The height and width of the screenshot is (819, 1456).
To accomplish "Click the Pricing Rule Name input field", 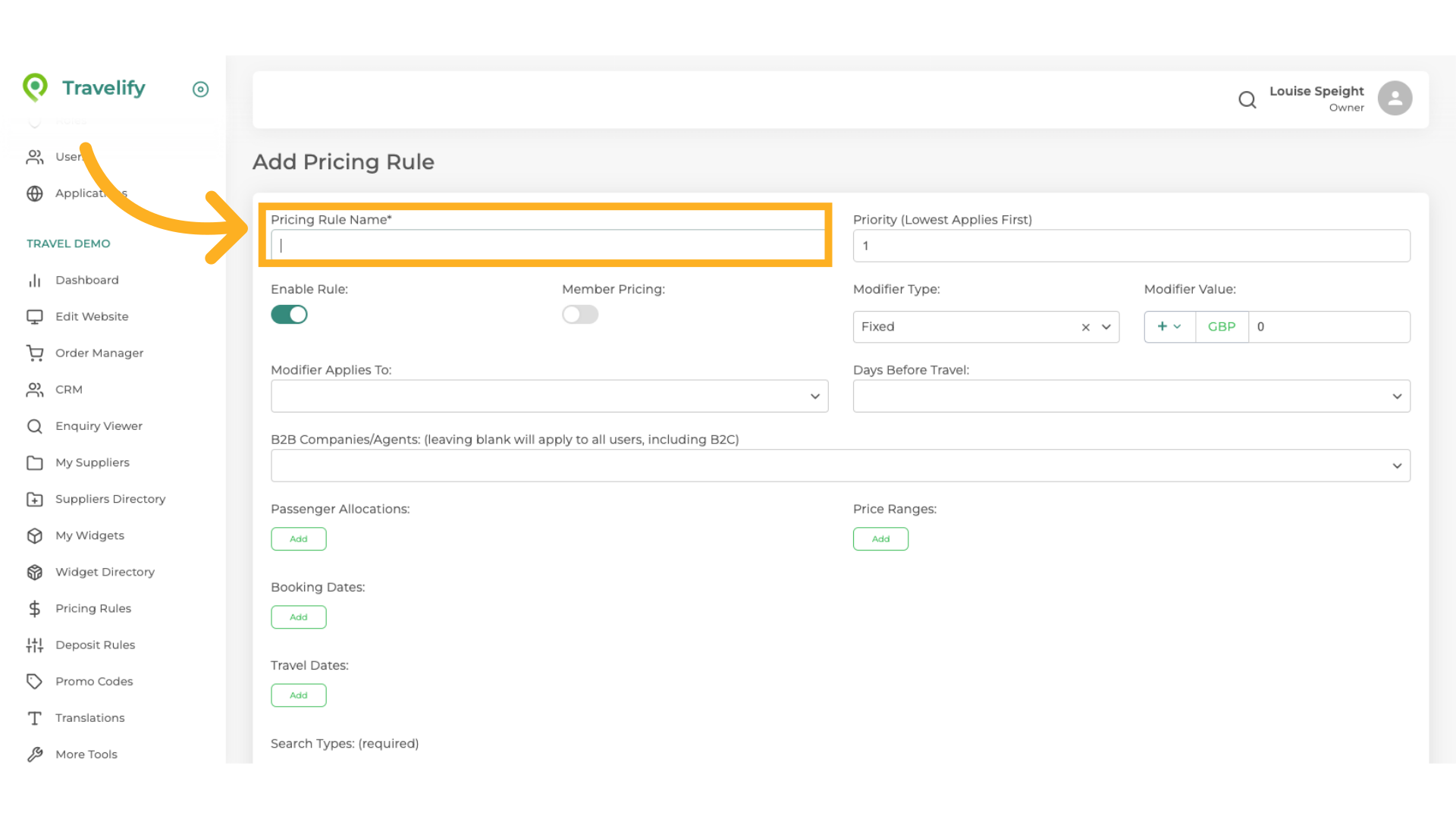I will tap(548, 246).
